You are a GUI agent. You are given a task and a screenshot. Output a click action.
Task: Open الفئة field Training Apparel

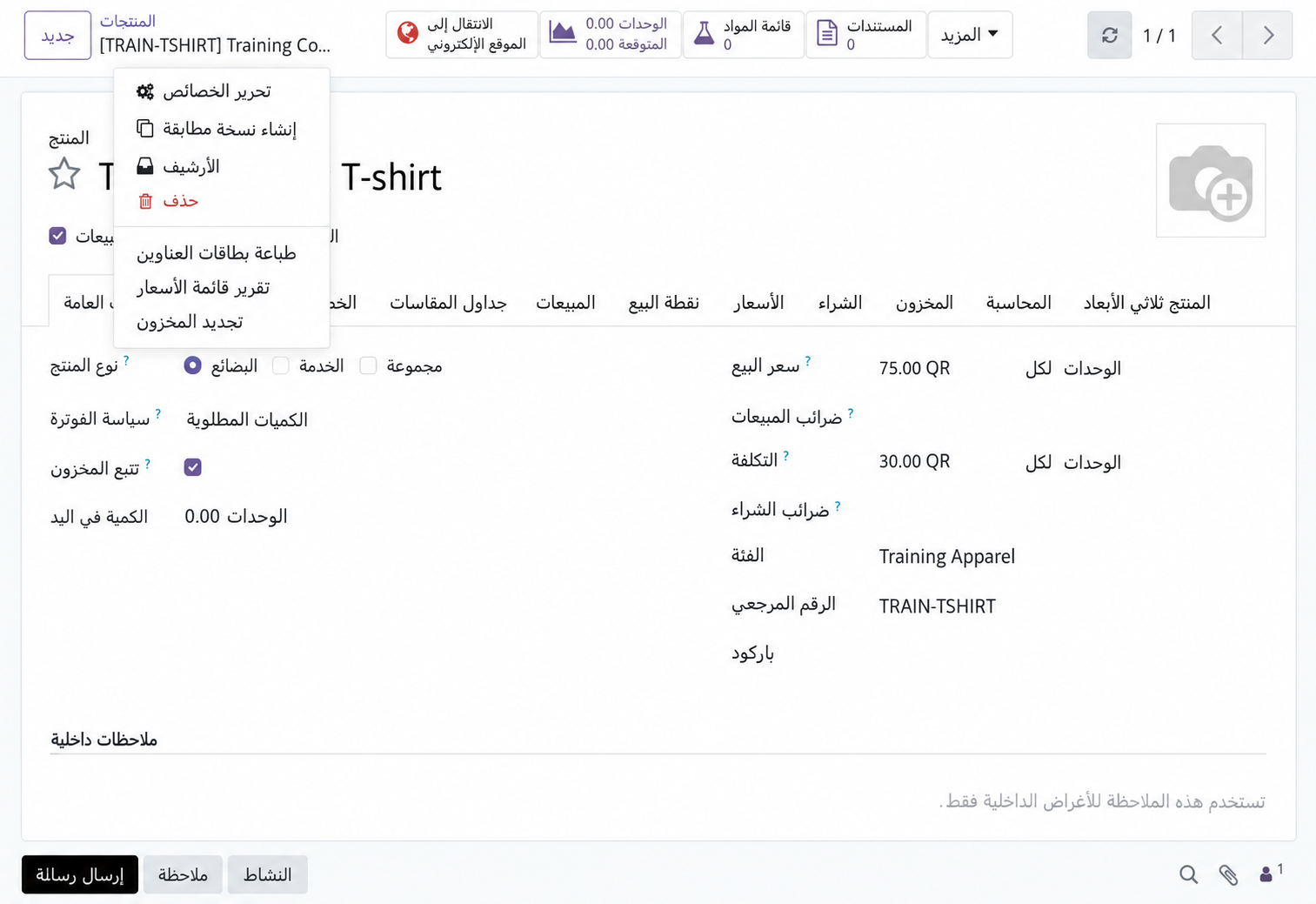[947, 556]
